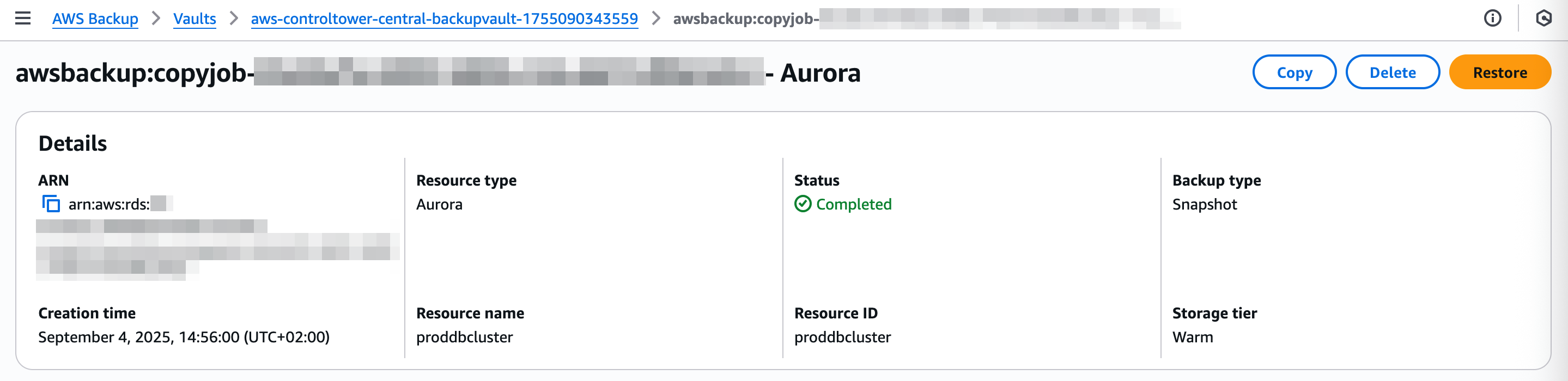
Task: Select the Backup type value Snapshot
Action: point(1205,204)
